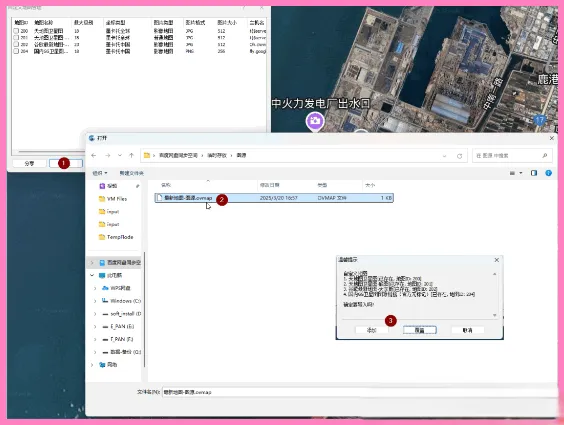This screenshot has width=564, height=425.
Task: Click the up-folder arrow in file dialog
Action: (x=131, y=155)
